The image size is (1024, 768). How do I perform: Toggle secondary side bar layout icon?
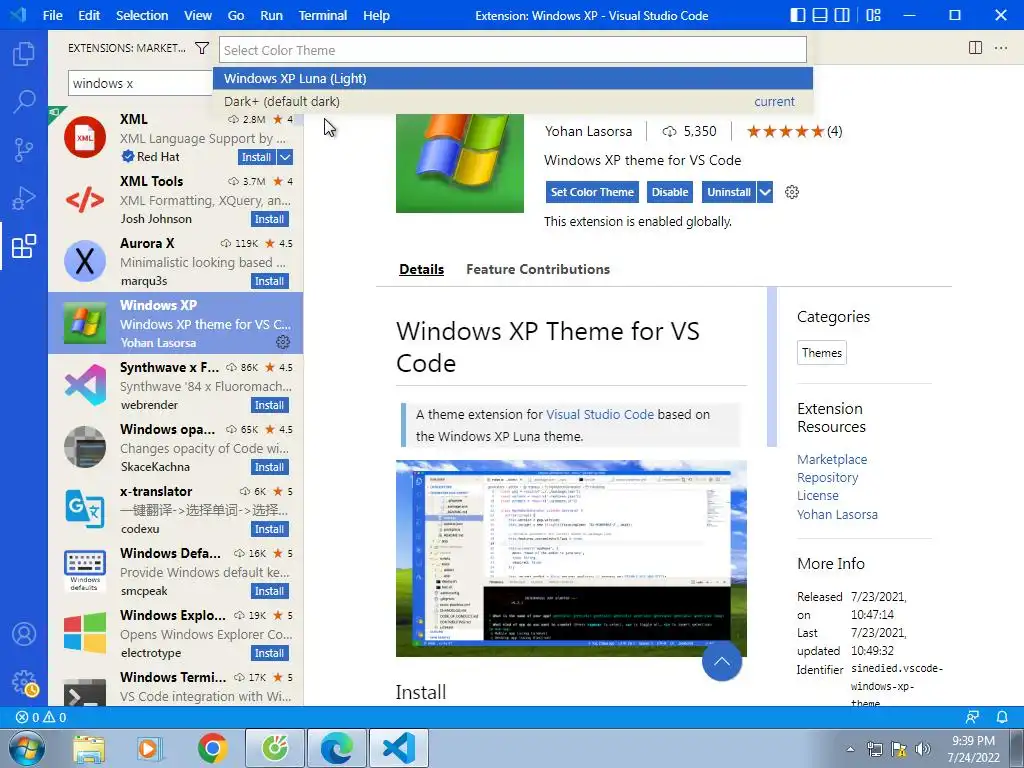(x=842, y=15)
